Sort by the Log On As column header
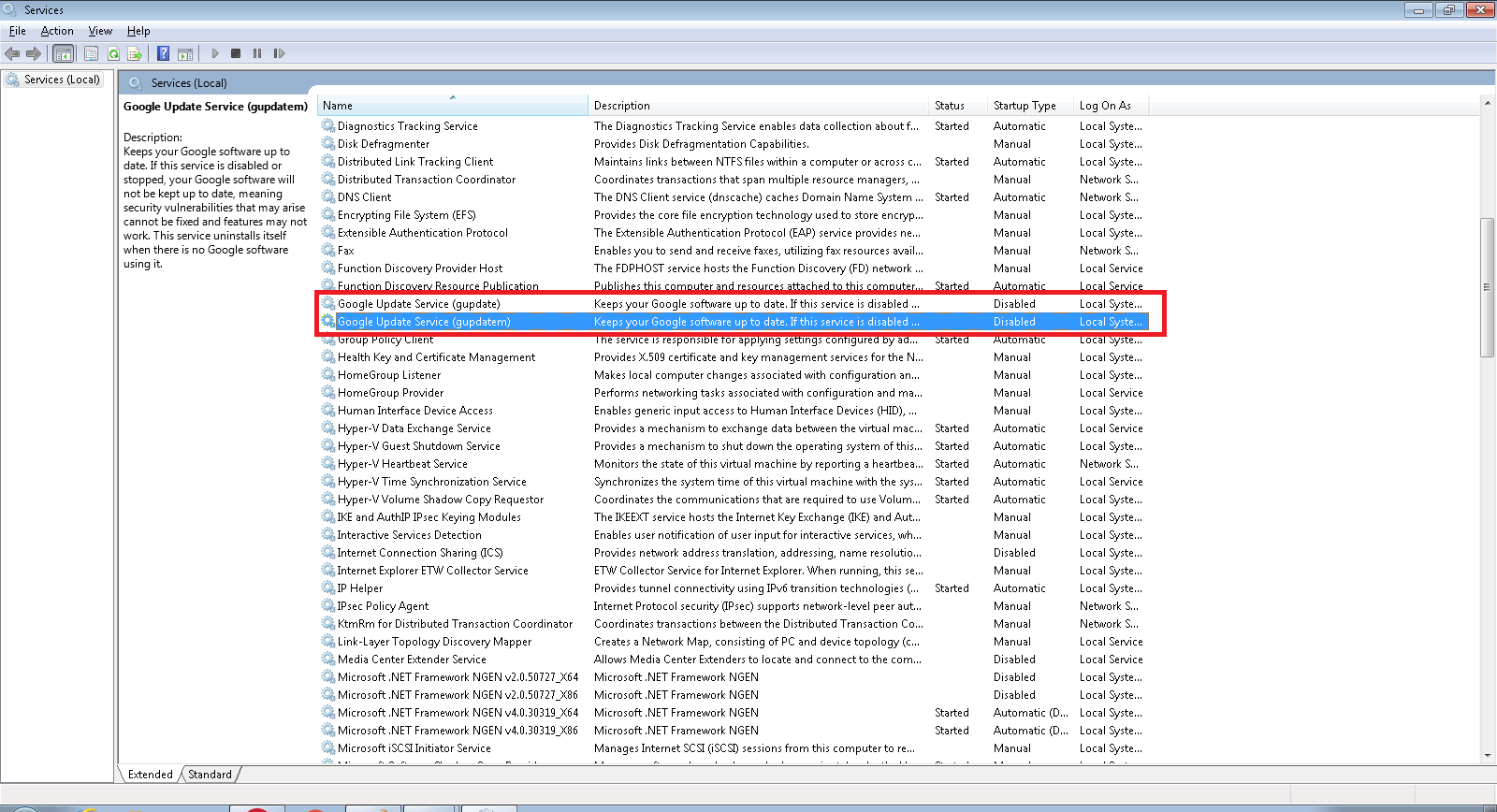Viewport: 1497px width, 812px height. pos(1111,106)
